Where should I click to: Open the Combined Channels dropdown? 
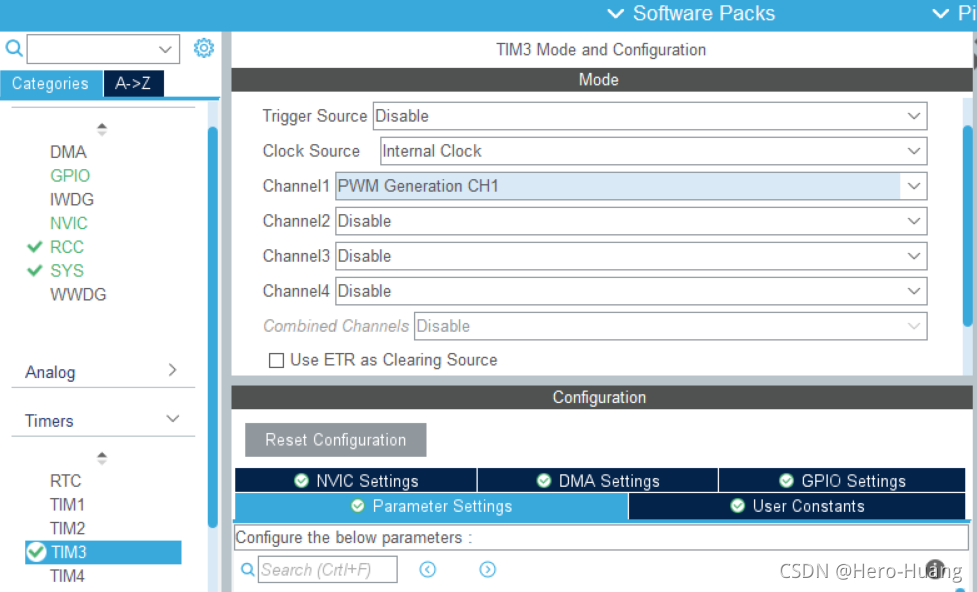[670, 326]
